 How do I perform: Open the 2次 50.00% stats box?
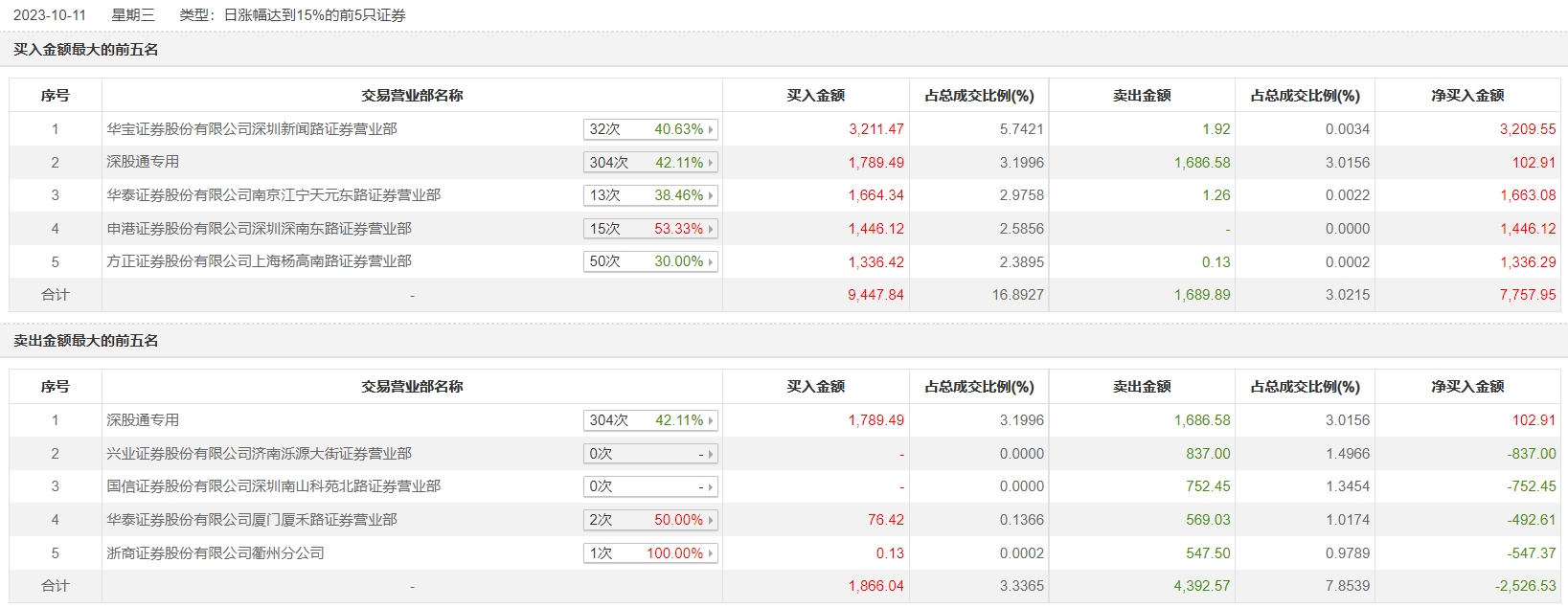tap(650, 520)
